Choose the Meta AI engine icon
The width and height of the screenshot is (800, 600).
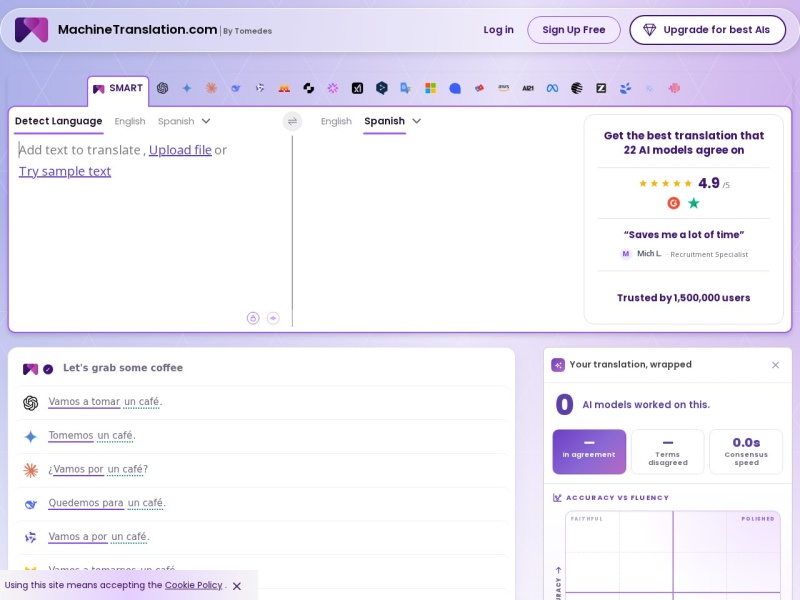[552, 88]
